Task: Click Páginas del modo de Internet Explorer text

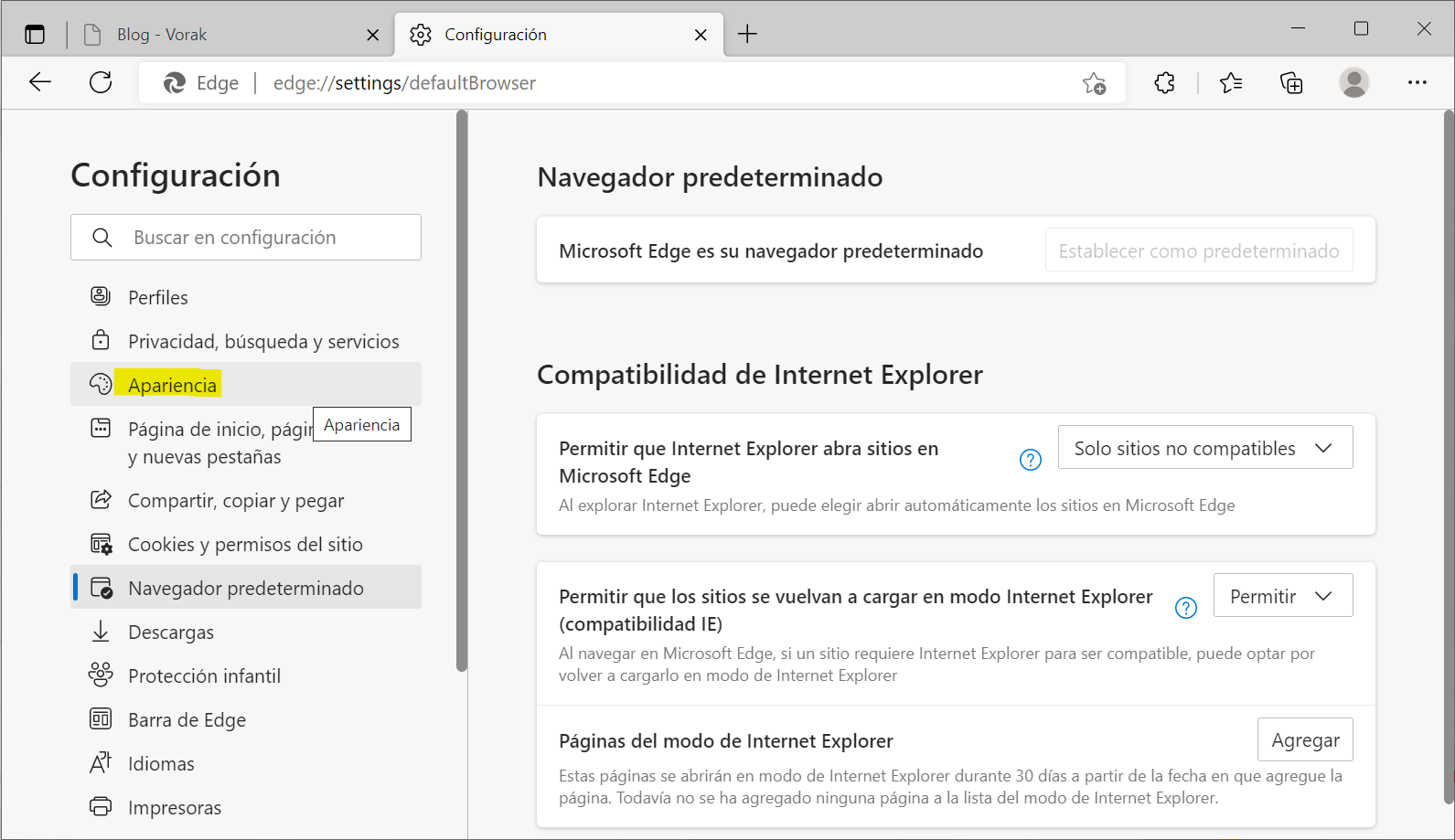Action: tap(726, 741)
